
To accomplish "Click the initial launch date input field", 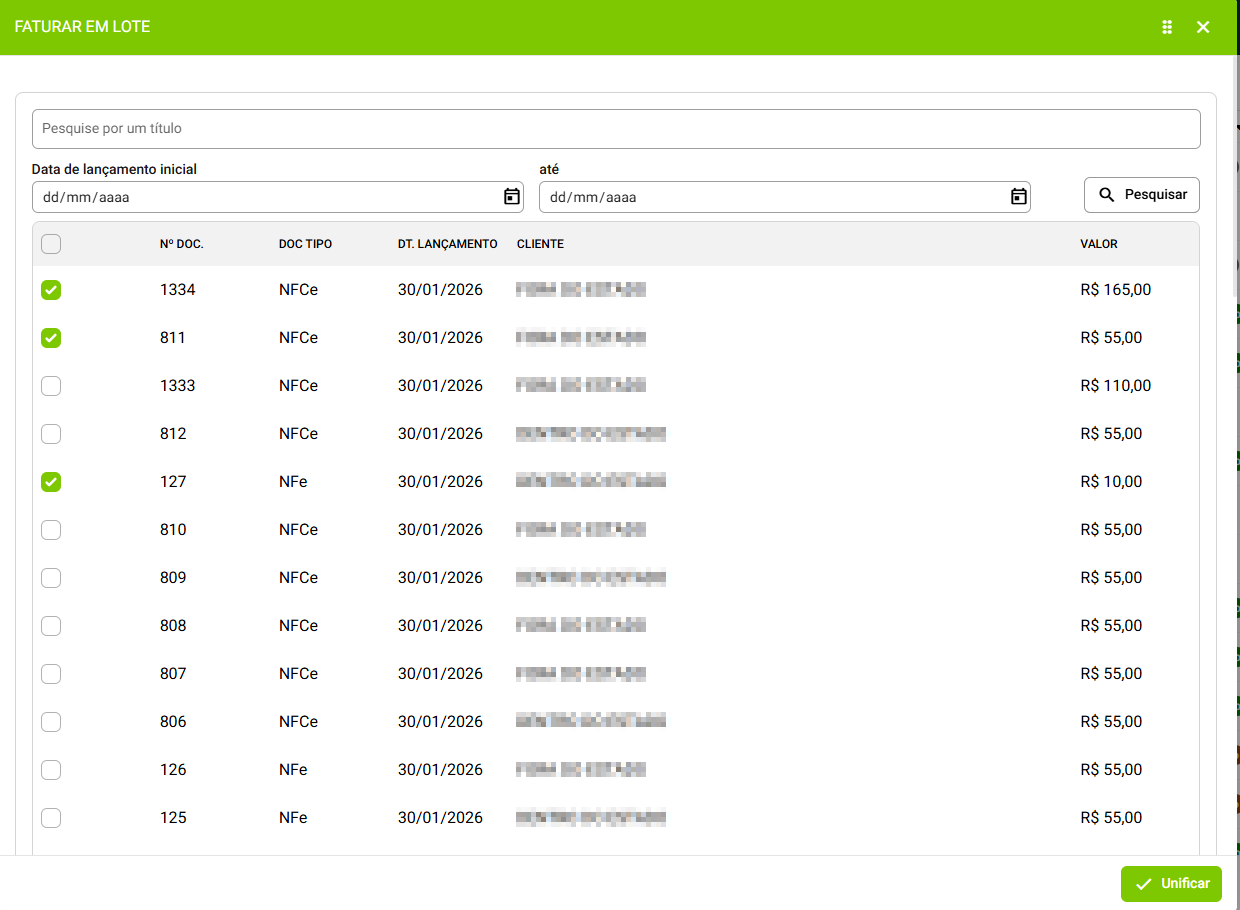I will coord(260,197).
